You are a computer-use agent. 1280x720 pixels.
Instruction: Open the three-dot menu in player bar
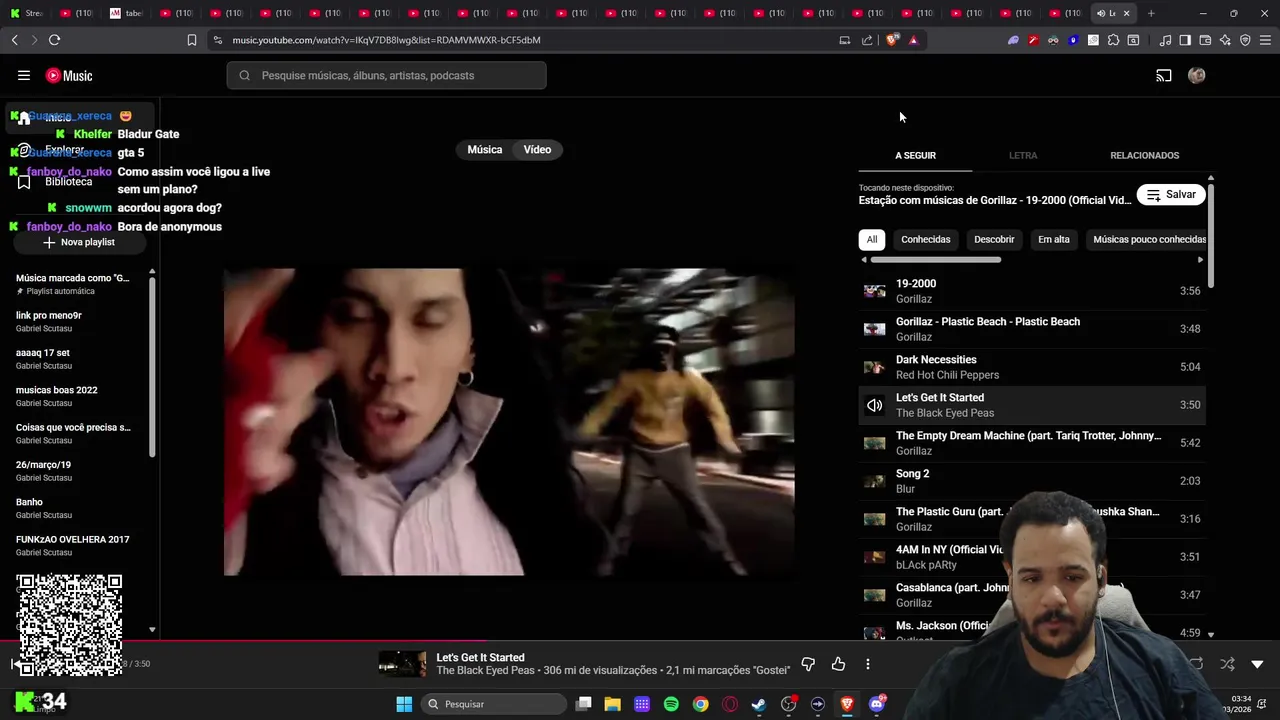coord(868,664)
